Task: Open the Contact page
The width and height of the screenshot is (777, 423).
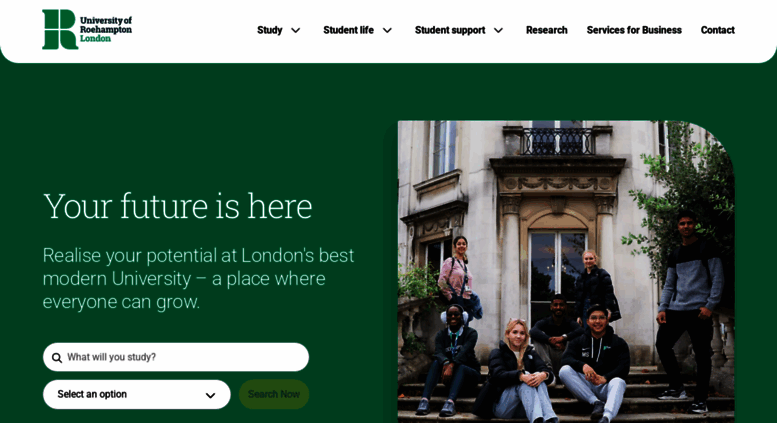Action: click(x=718, y=30)
